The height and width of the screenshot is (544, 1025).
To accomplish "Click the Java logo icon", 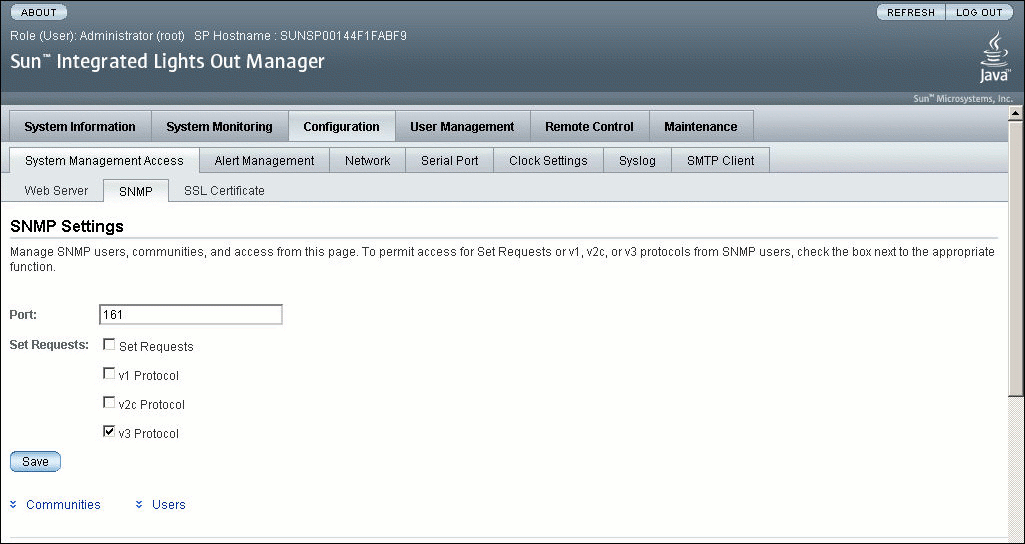I will [x=995, y=57].
